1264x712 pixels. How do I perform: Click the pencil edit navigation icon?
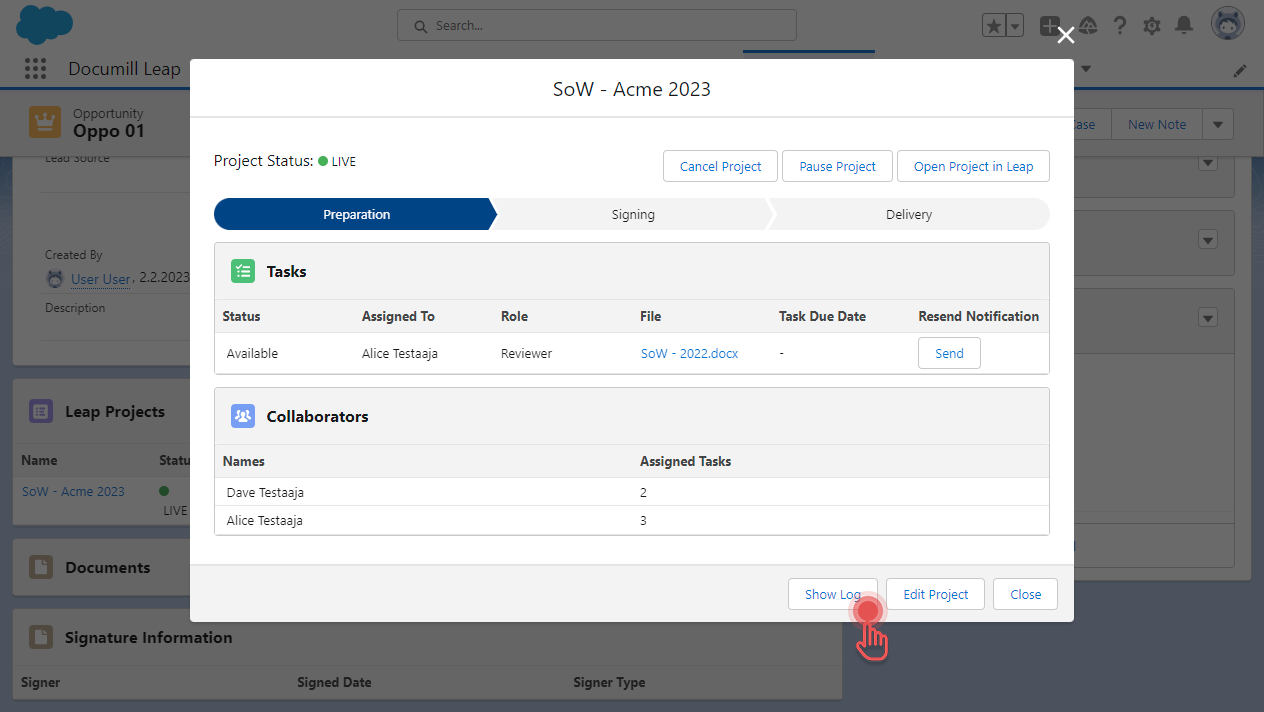click(x=1240, y=70)
